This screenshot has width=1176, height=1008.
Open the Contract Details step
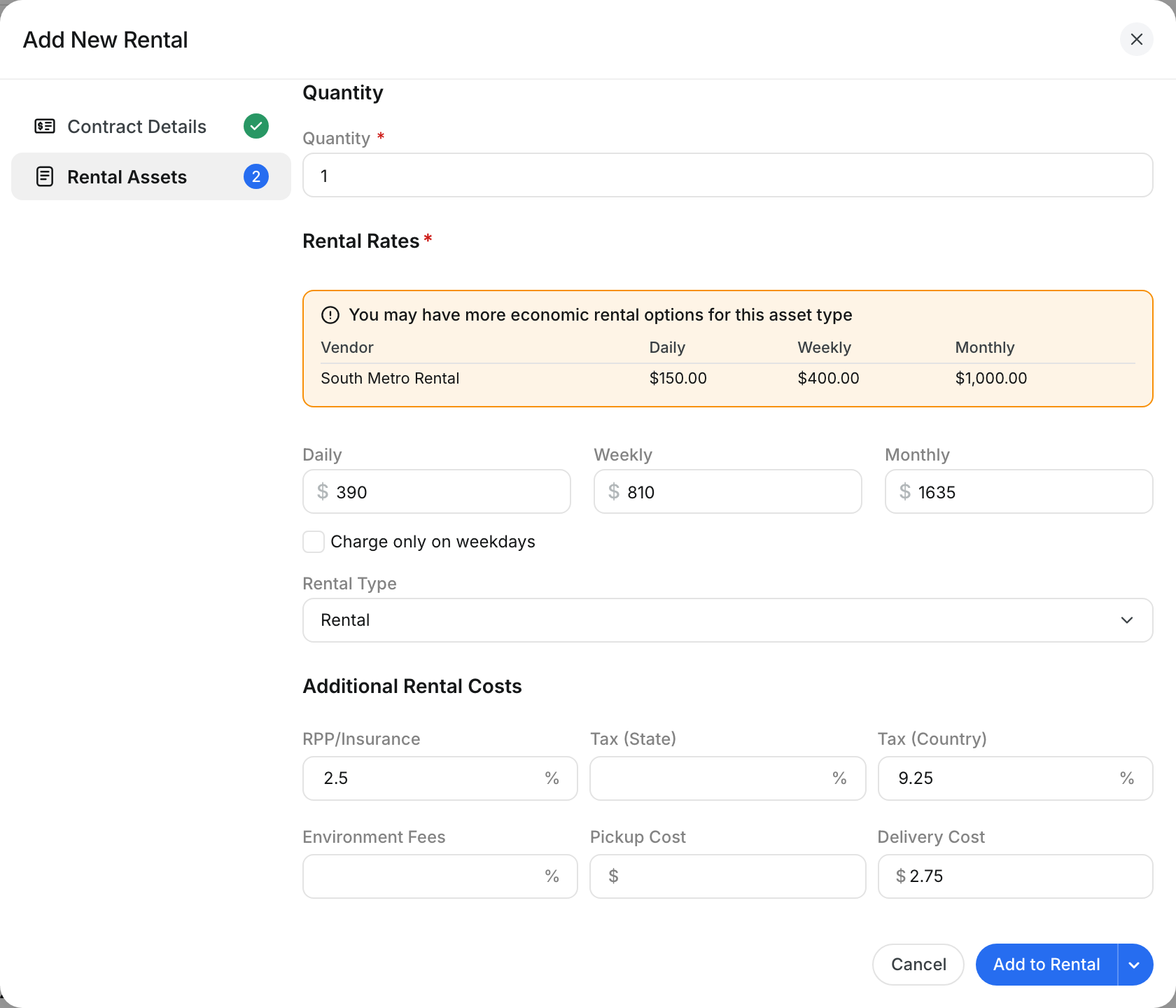click(151, 126)
